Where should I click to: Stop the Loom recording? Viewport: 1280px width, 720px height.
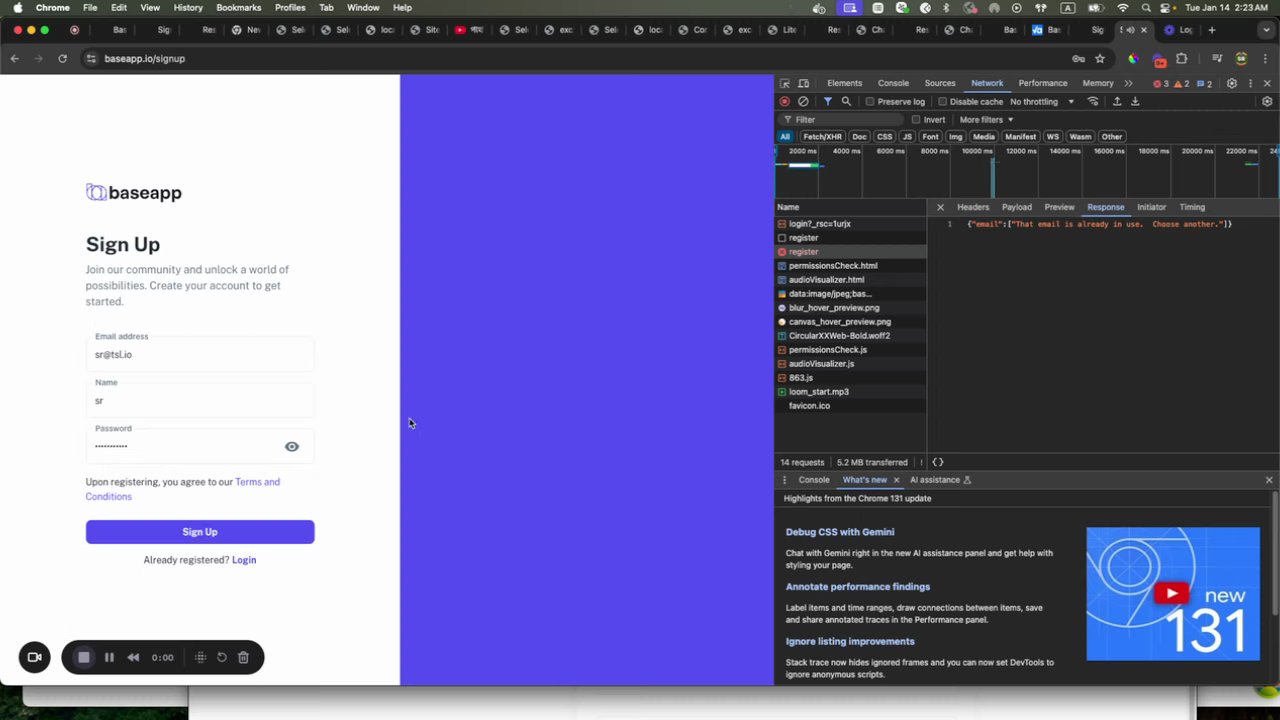pos(84,657)
